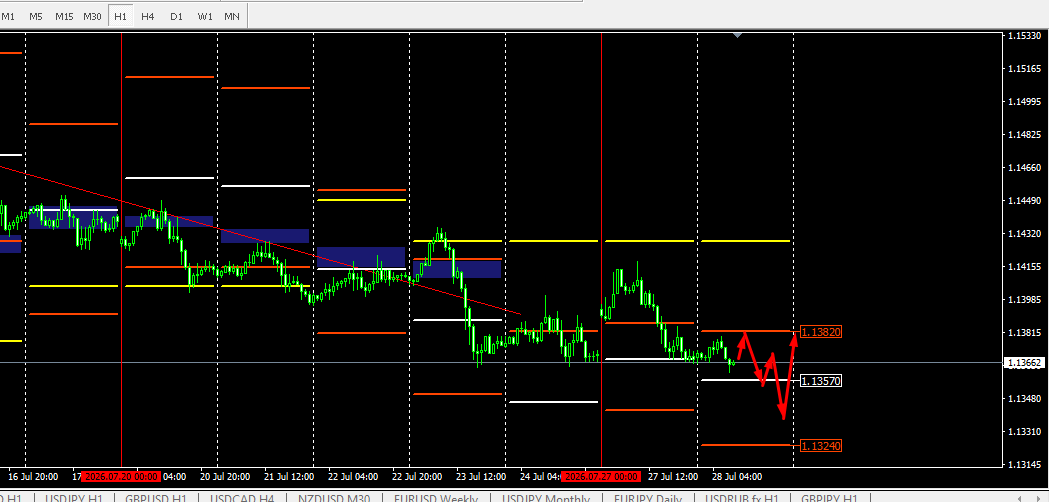This screenshot has height=502, width=1049.
Task: Click the 1.15330 value on the price axis
Action: click(1024, 35)
